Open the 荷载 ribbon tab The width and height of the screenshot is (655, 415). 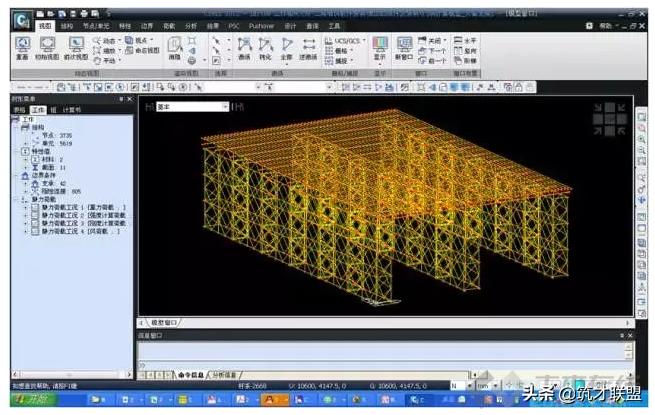[169, 26]
